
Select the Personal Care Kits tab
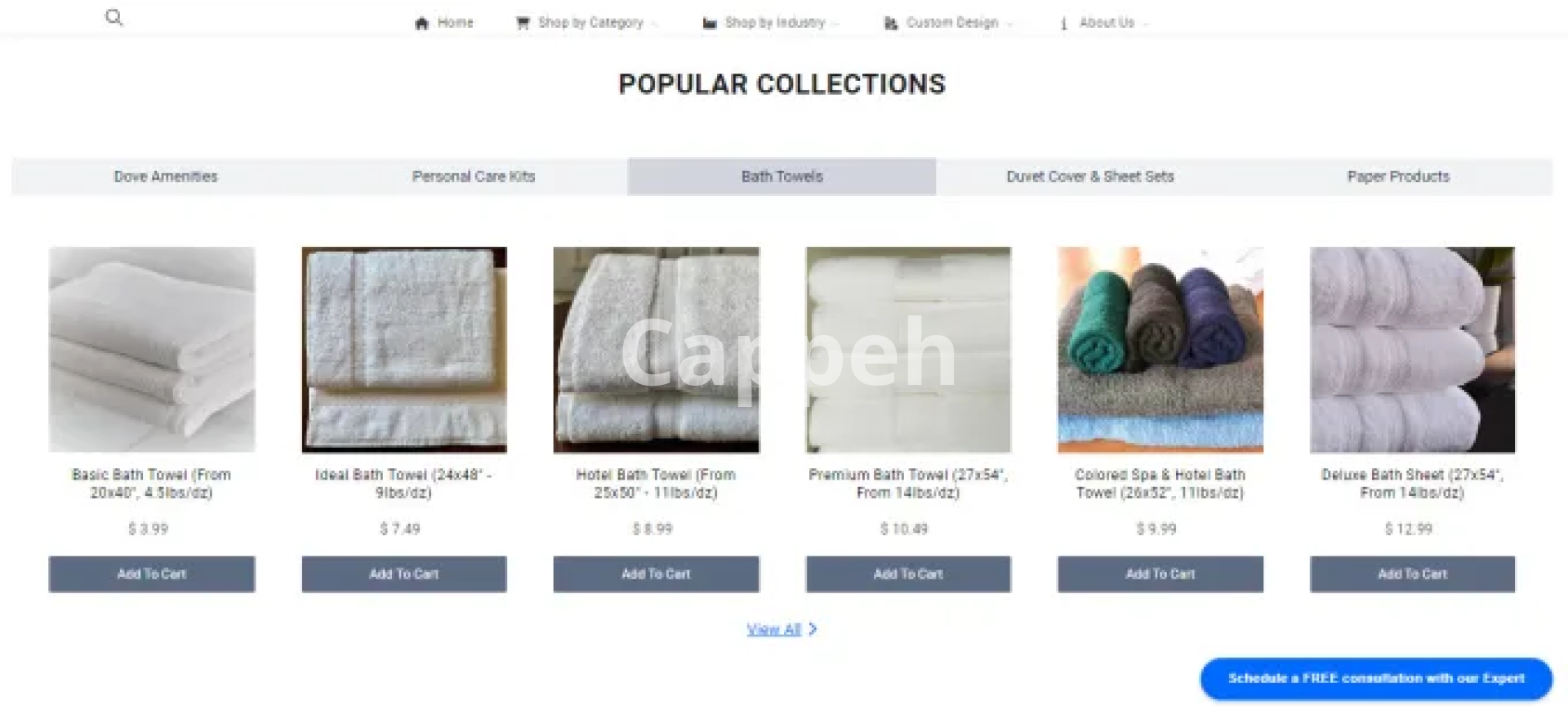[474, 176]
